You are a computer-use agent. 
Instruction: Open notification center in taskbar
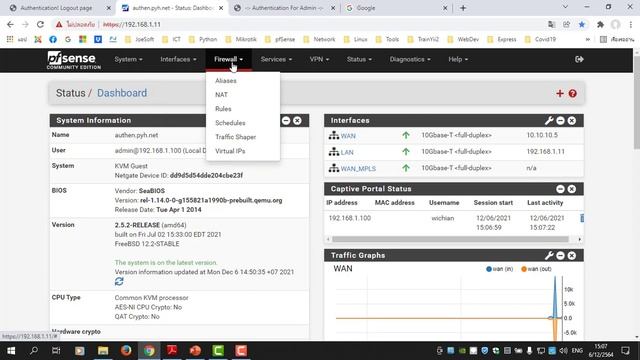tap(625, 351)
